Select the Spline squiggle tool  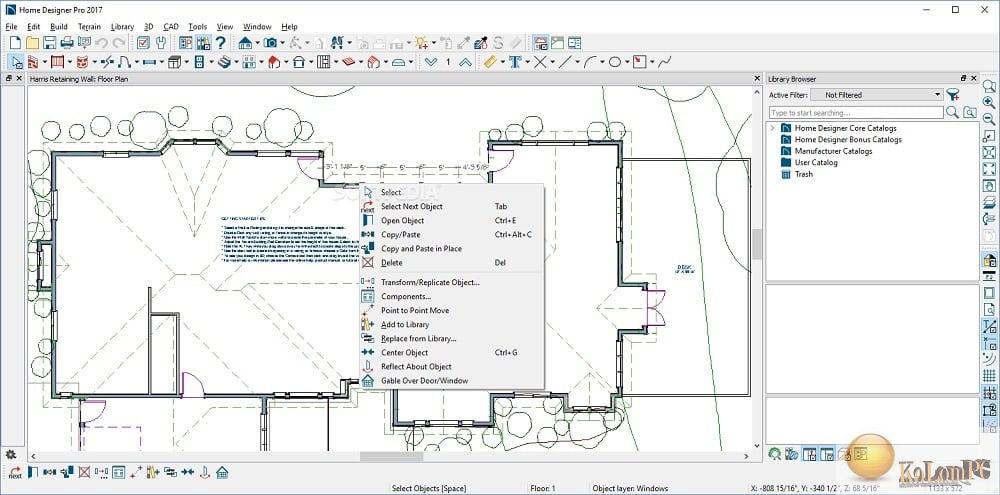click(x=665, y=62)
